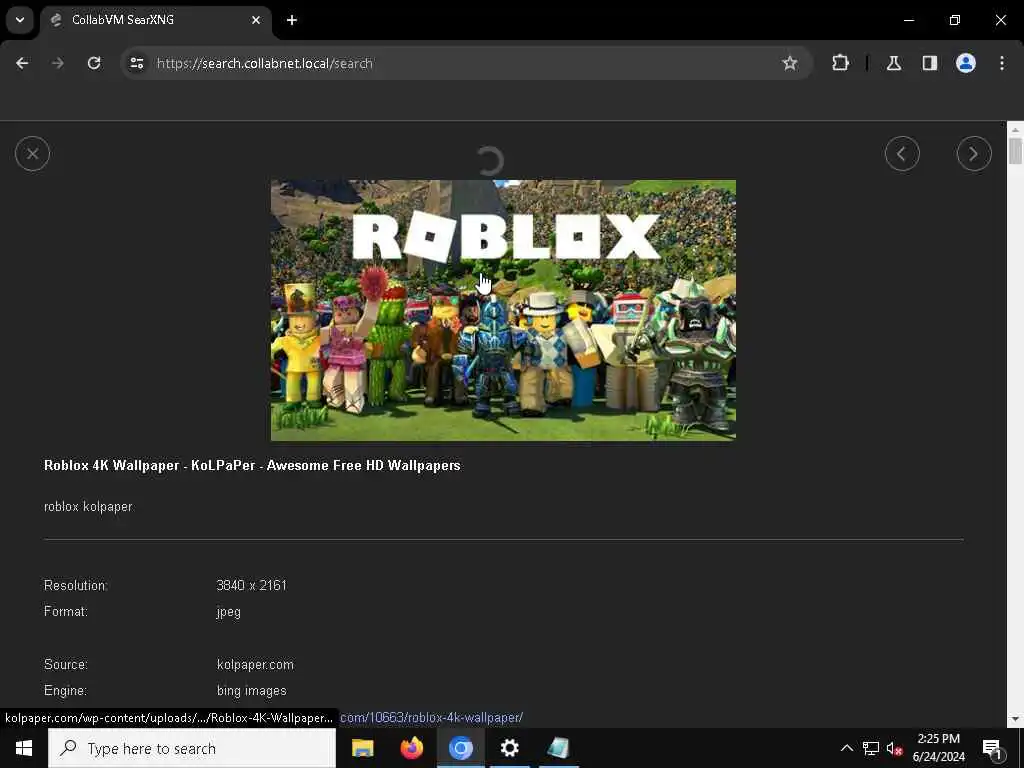The height and width of the screenshot is (768, 1024).
Task: Click the format value jpeg
Action: point(229,612)
